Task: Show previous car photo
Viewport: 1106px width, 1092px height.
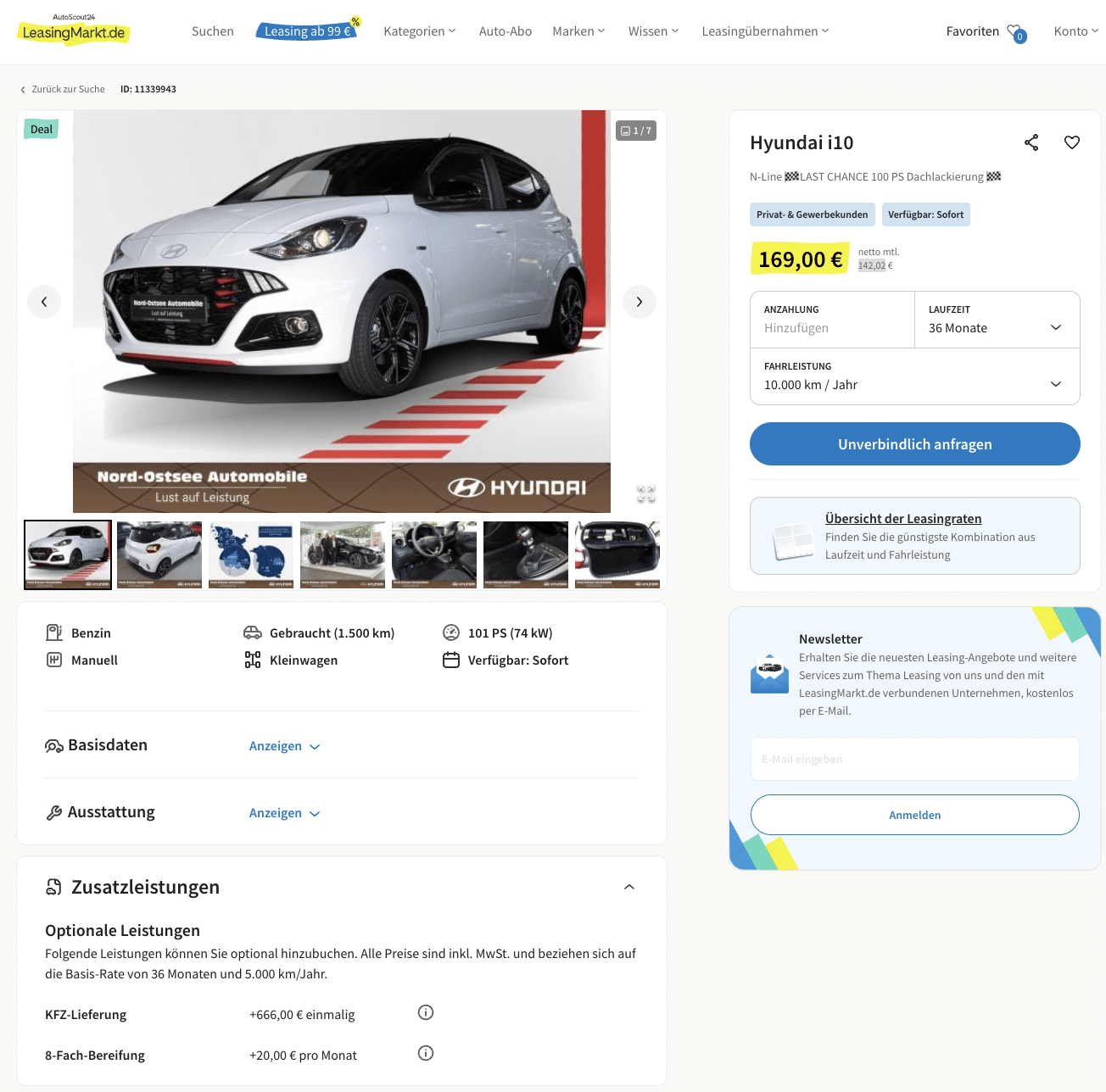Action: tap(44, 302)
